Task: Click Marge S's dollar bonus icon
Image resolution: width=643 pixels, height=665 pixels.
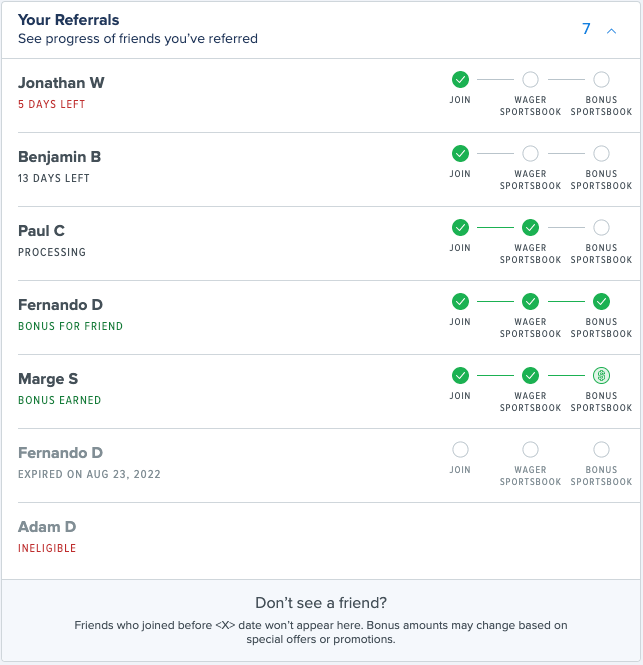Action: [601, 375]
